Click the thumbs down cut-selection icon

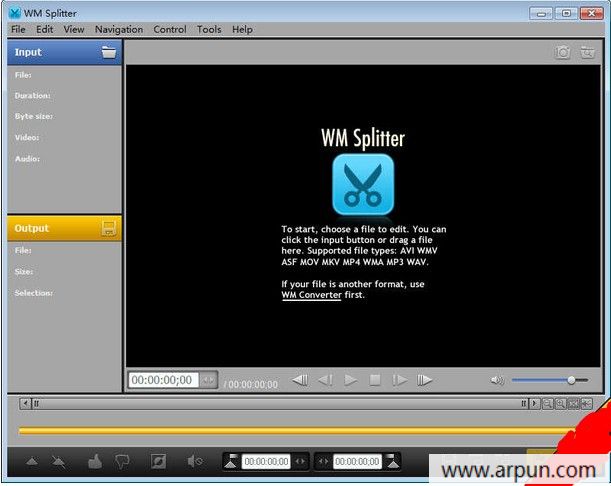click(x=123, y=461)
